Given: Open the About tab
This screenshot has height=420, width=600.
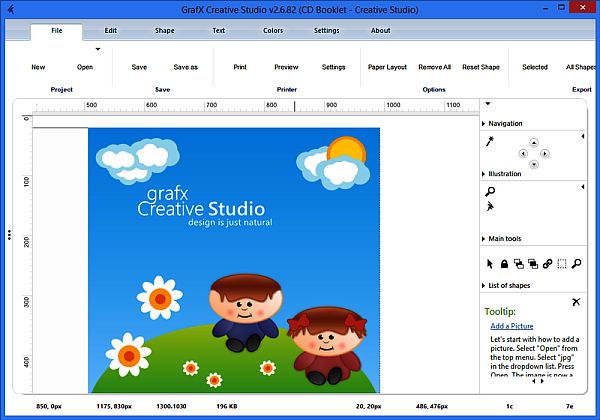Looking at the screenshot, I should point(381,31).
